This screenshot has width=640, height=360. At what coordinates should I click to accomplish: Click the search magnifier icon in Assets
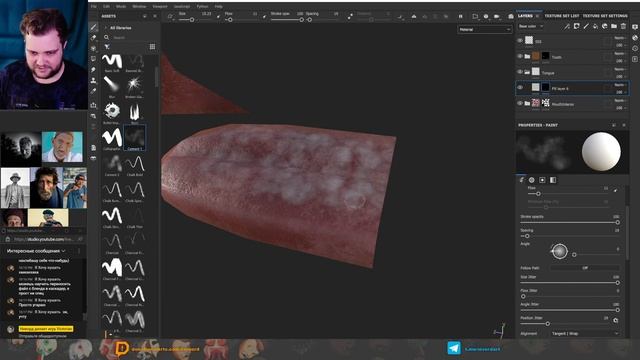click(x=107, y=37)
